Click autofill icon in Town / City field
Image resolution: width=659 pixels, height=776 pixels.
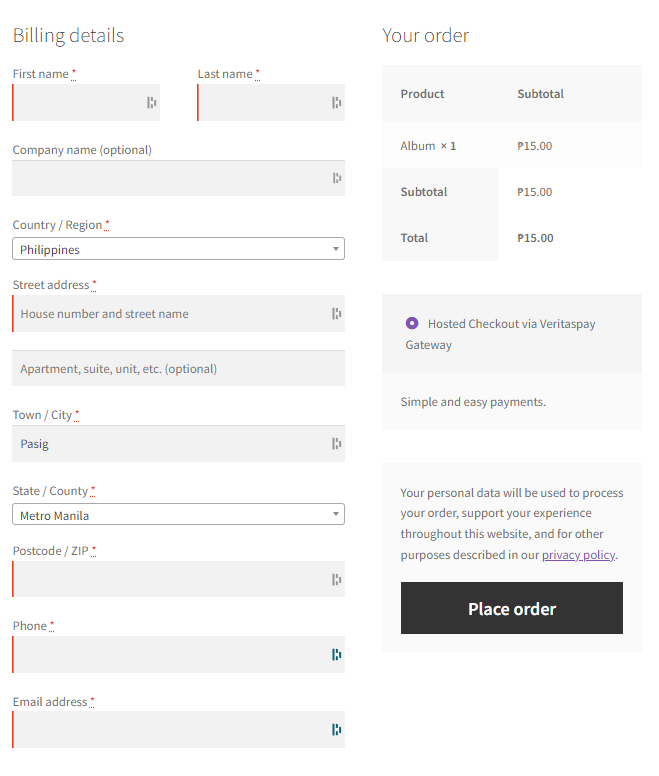click(336, 443)
